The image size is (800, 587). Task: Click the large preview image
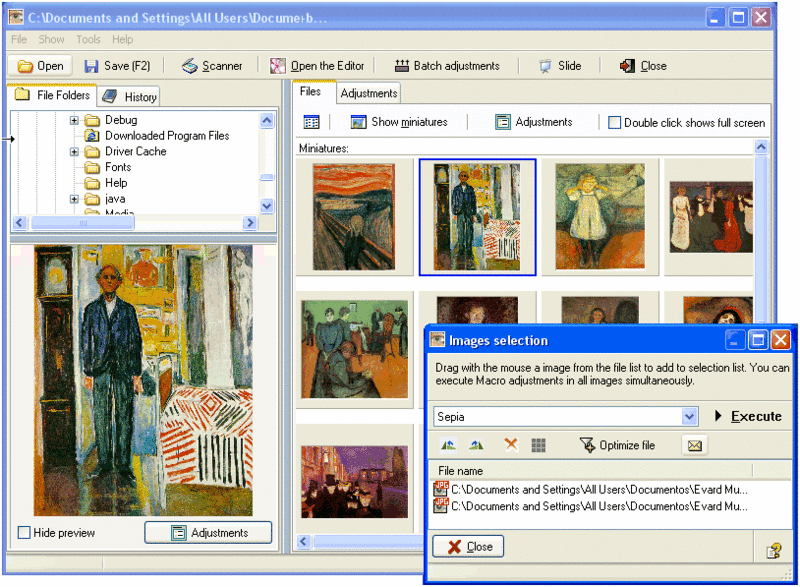coord(143,380)
